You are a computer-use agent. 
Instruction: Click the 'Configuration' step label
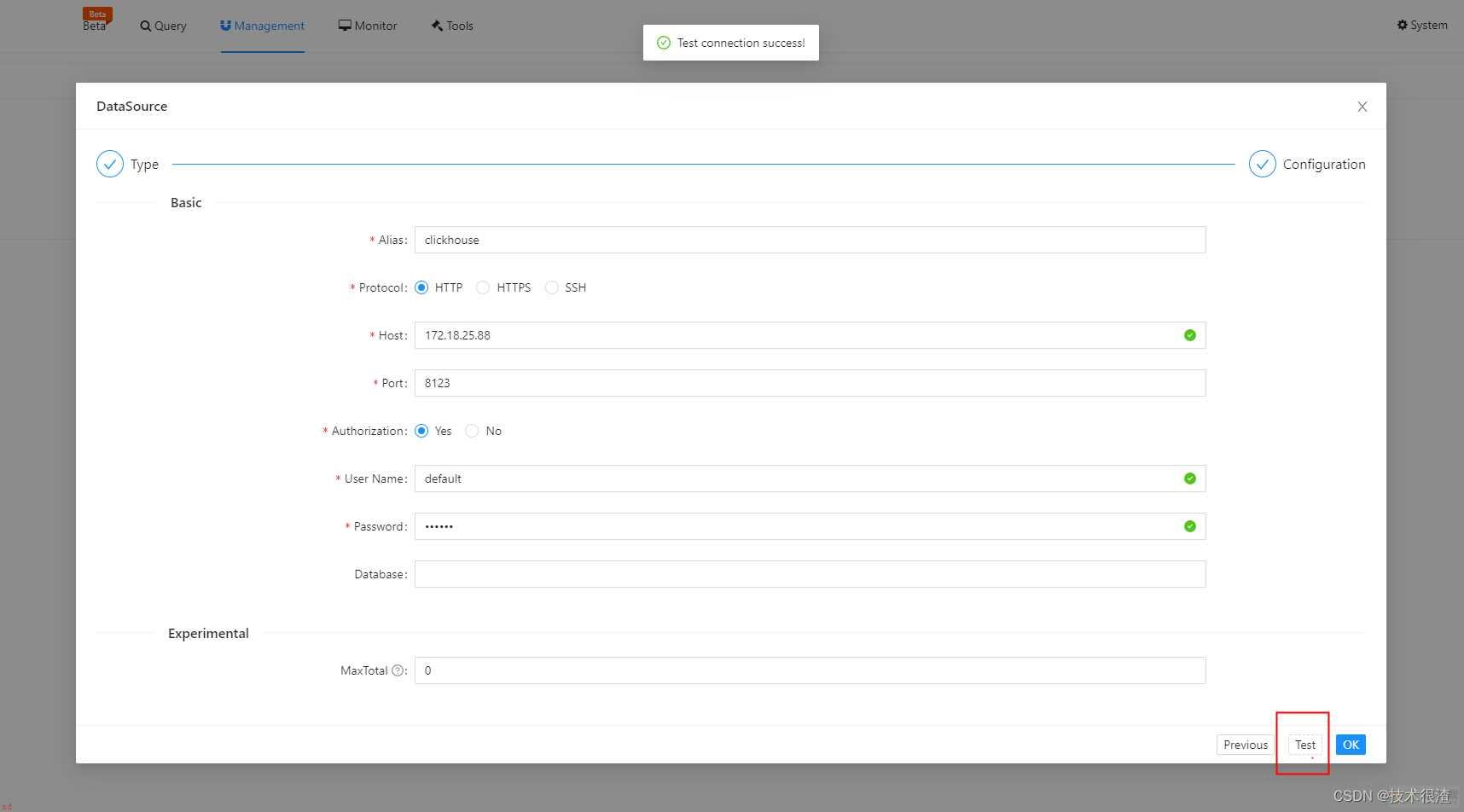[x=1324, y=164]
